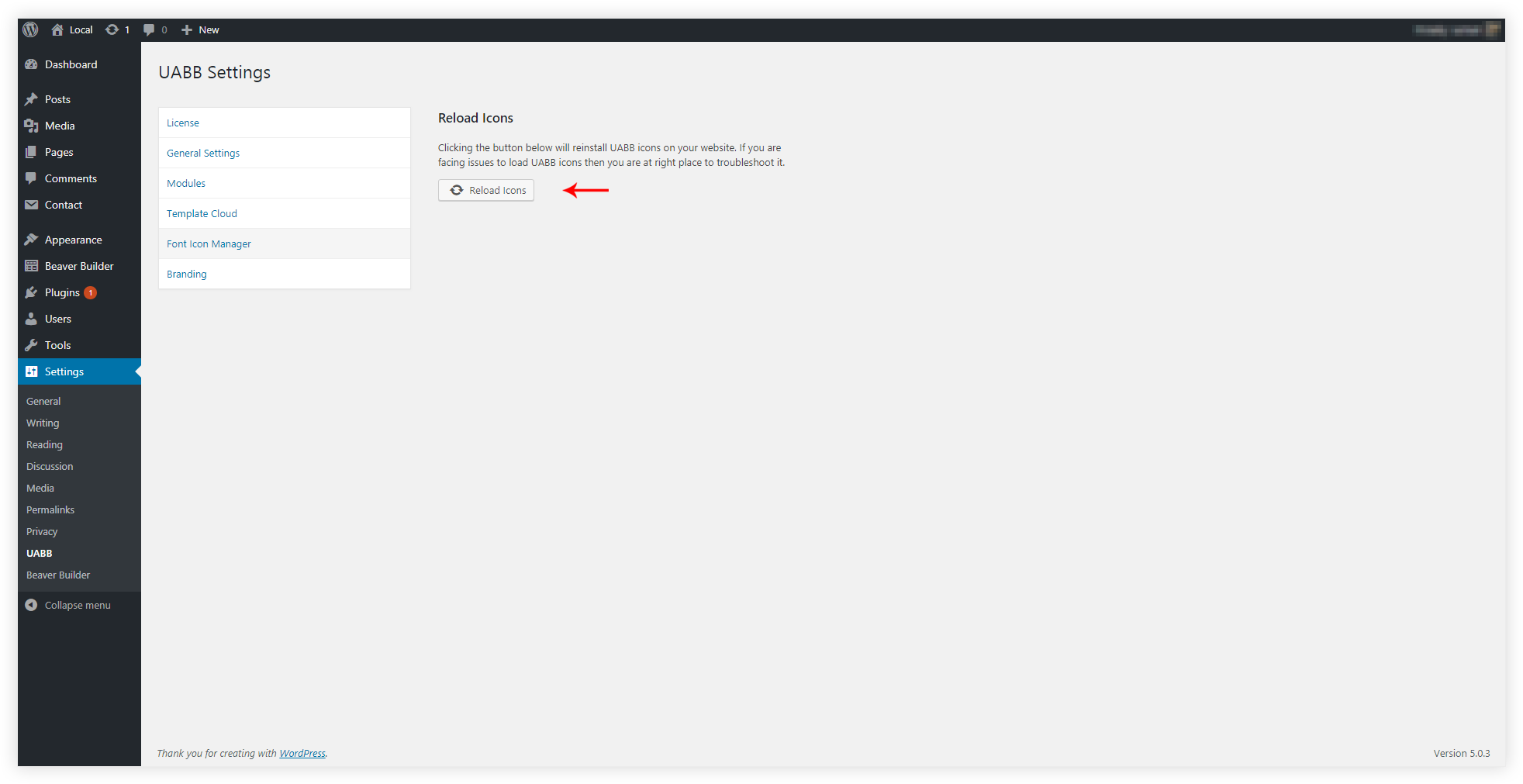Click the Appearance paintbrush icon

[x=31, y=240]
